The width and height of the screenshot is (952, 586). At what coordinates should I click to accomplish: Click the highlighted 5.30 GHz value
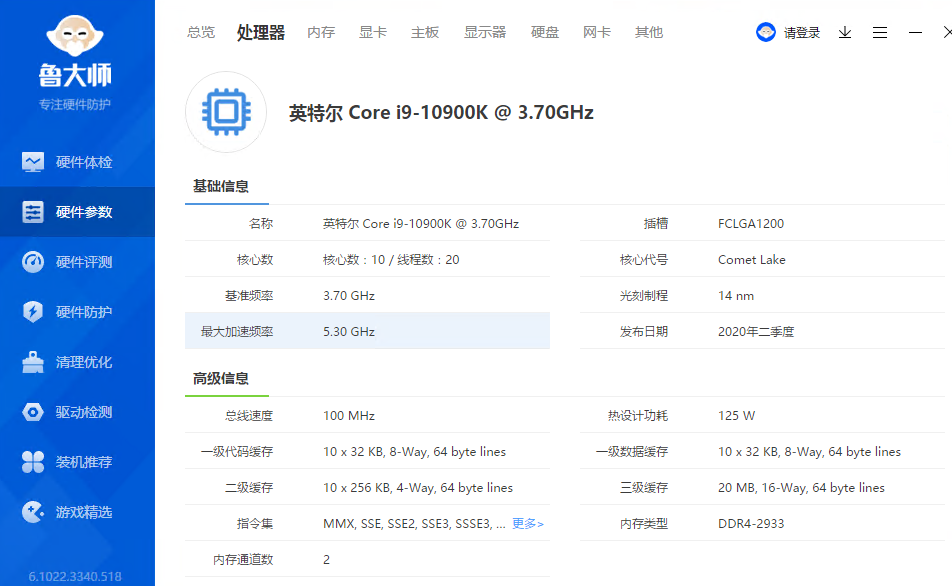(349, 332)
